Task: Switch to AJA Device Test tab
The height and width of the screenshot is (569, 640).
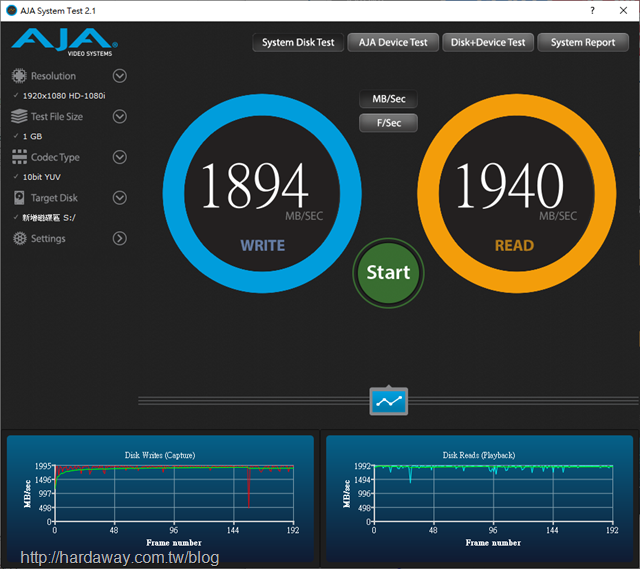Action: pyautogui.click(x=393, y=42)
